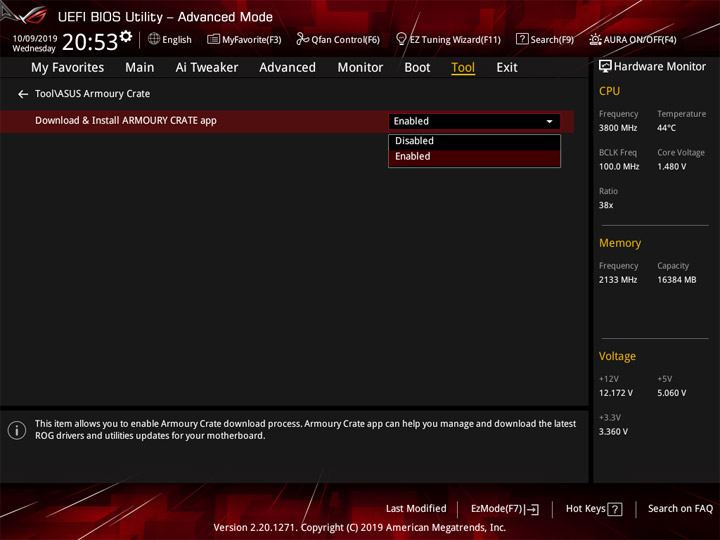Click the 10/09/2019 date text
The width and height of the screenshot is (720, 540).
click(35, 39)
